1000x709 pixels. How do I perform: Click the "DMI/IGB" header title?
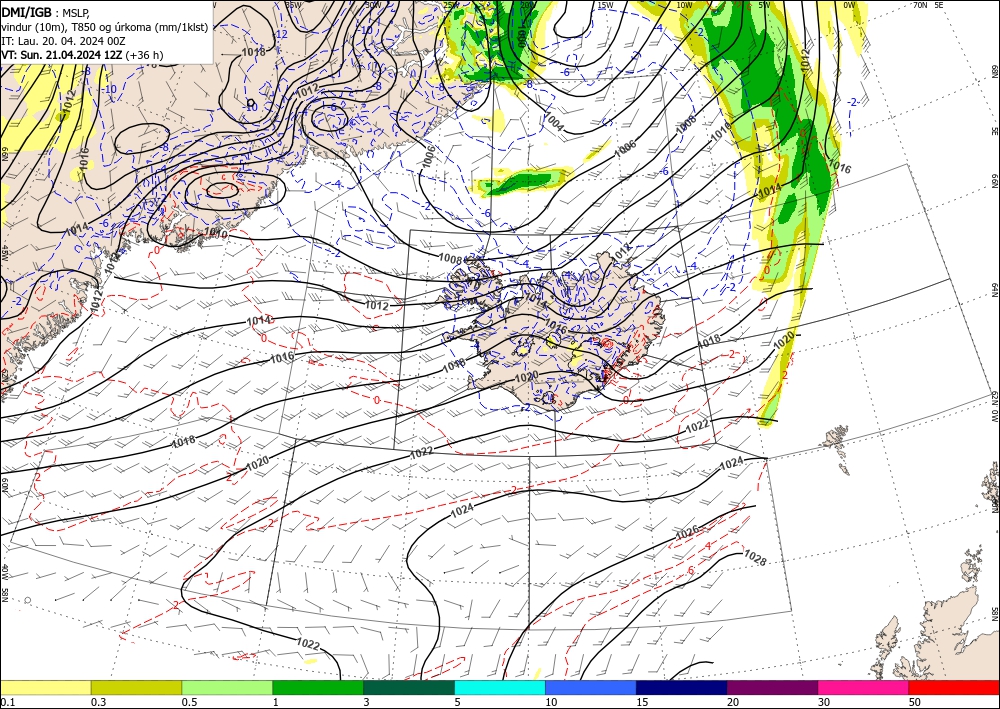27,12
